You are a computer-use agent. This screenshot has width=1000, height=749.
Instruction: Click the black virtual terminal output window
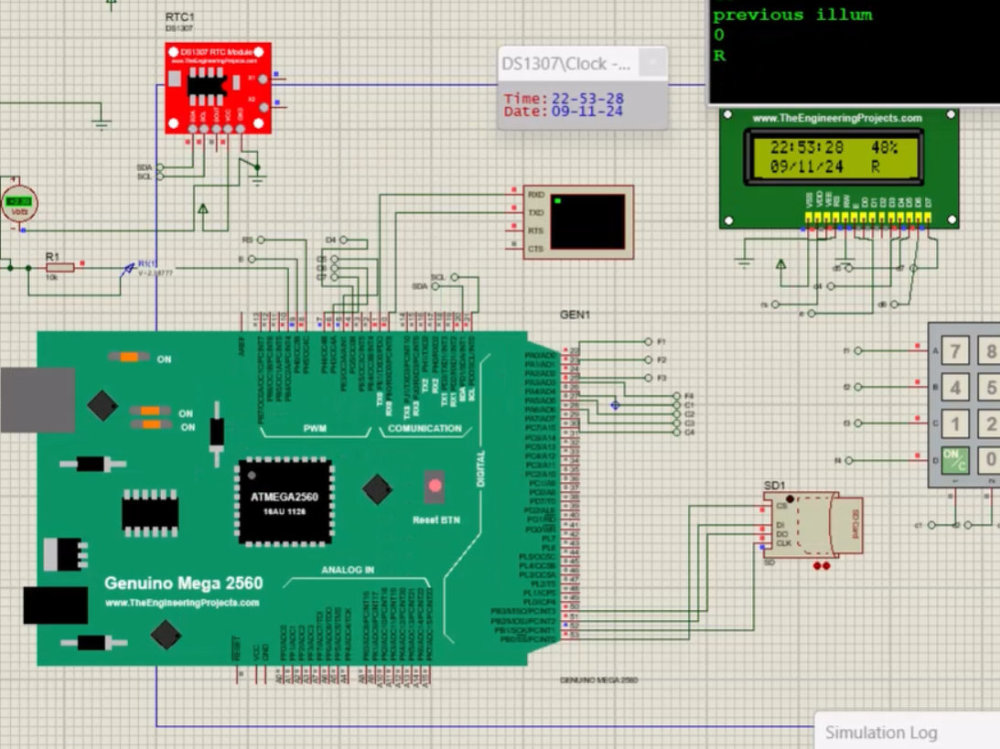click(x=855, y=51)
